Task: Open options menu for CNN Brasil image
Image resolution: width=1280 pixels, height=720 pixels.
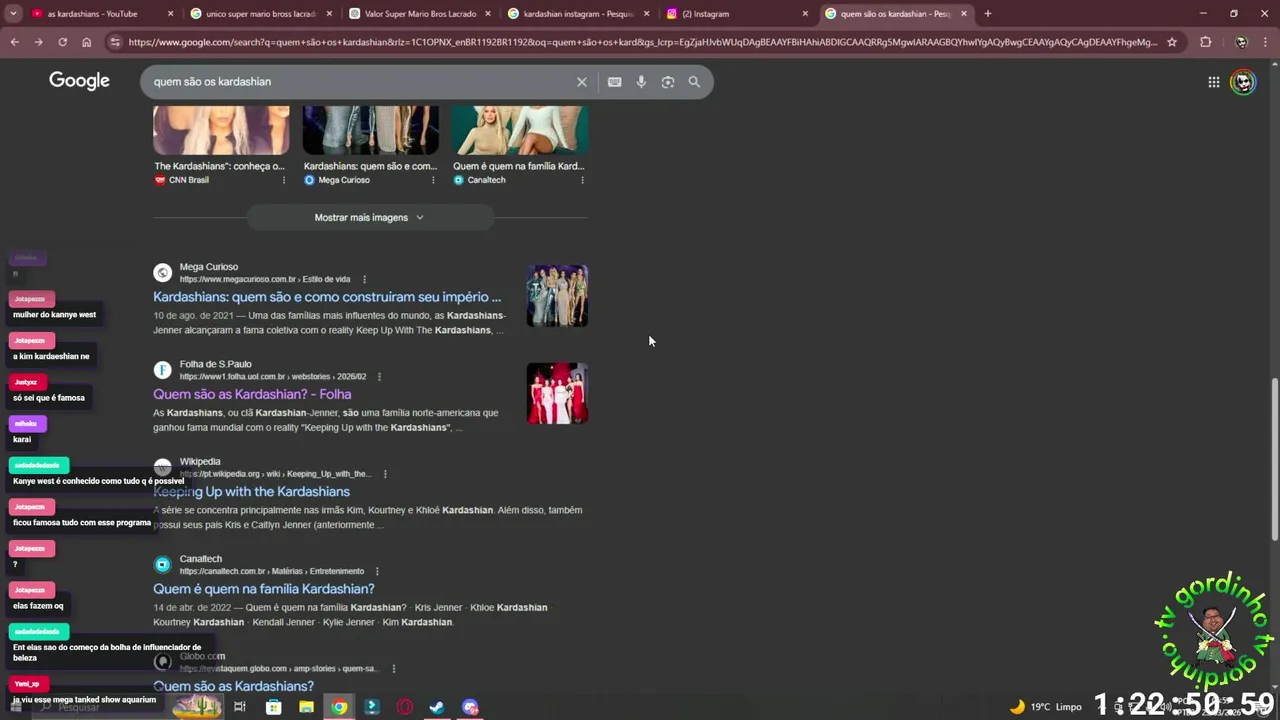Action: pyautogui.click(x=283, y=180)
